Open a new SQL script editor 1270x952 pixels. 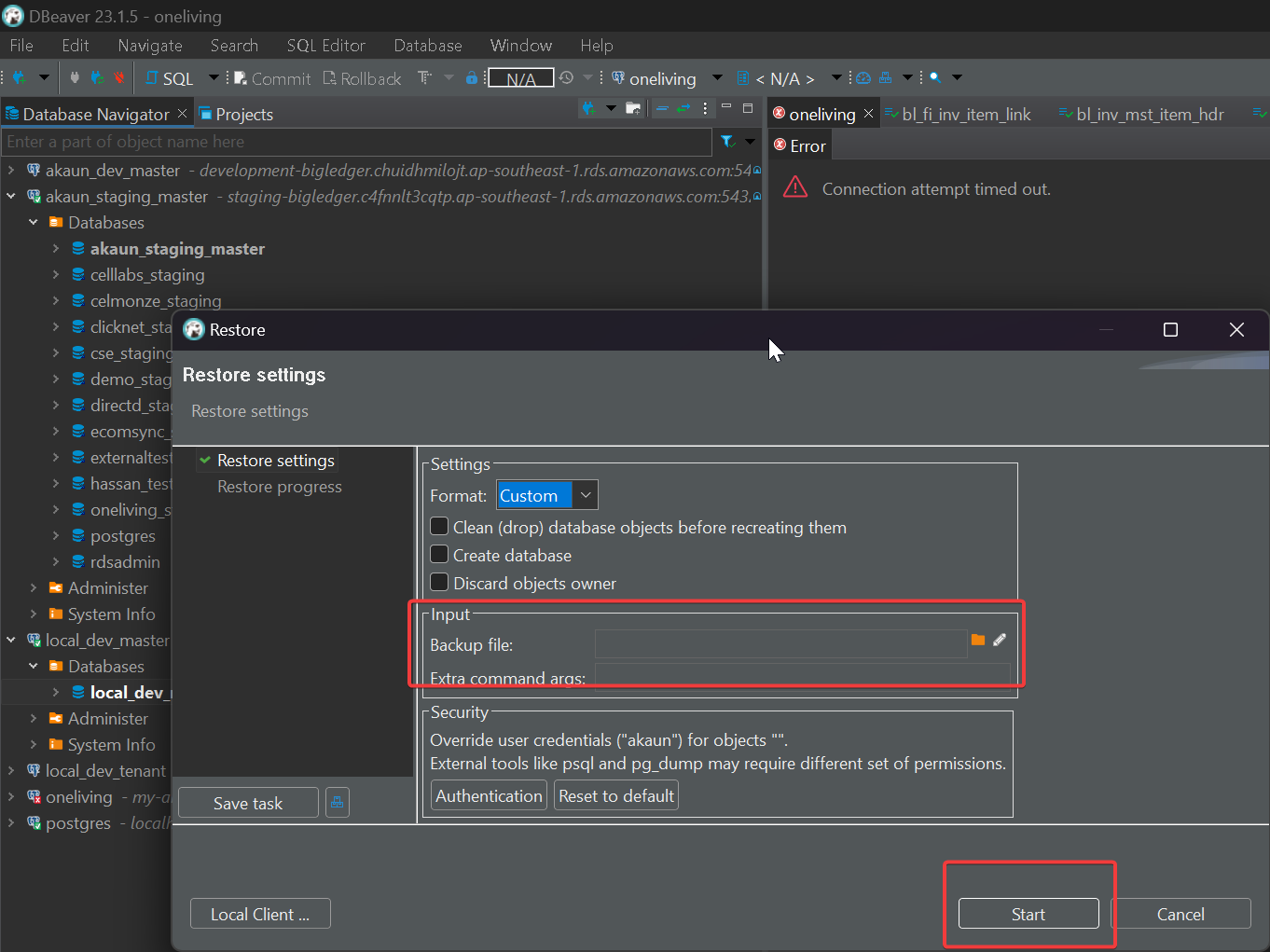point(170,78)
